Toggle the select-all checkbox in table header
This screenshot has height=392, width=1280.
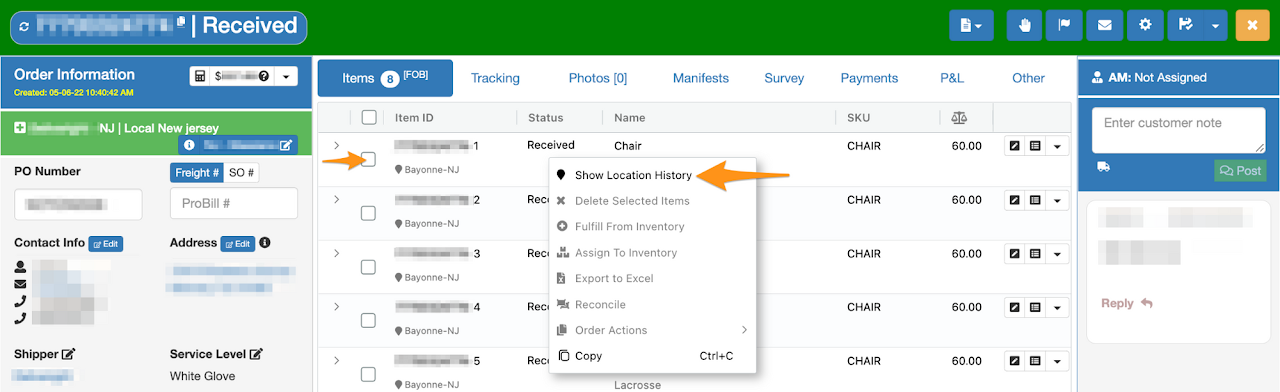[368, 117]
